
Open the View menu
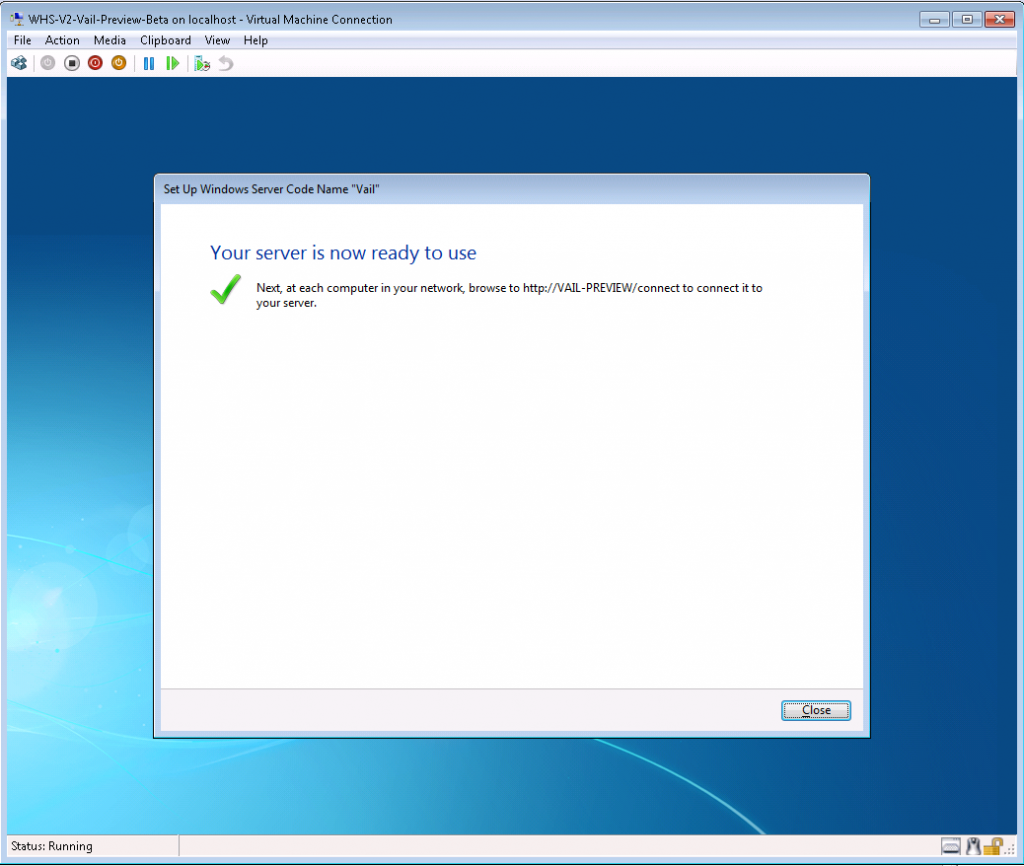[x=217, y=40]
